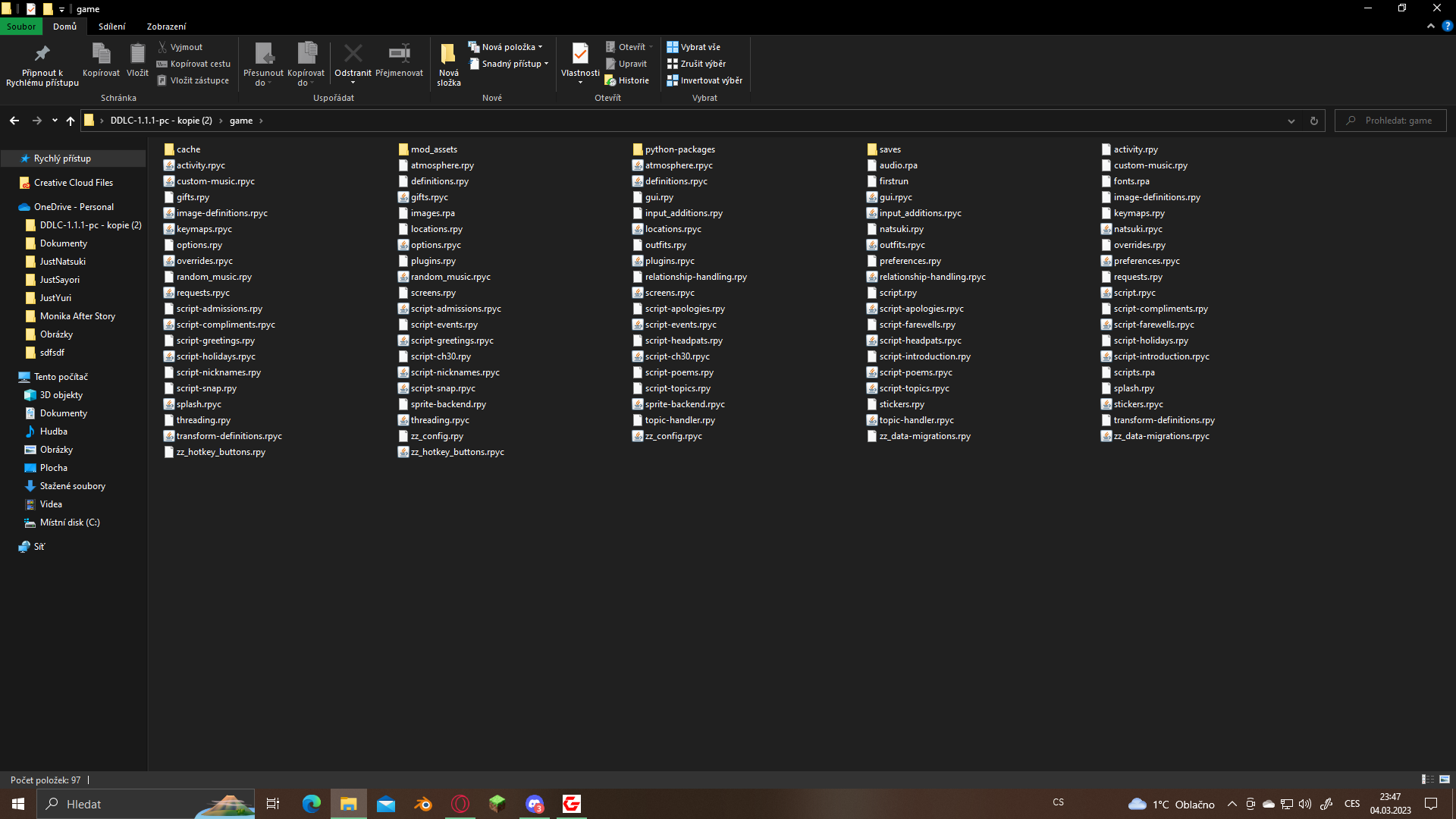The image size is (1456, 819).
Task: Open the Soubor menu
Action: tap(20, 26)
